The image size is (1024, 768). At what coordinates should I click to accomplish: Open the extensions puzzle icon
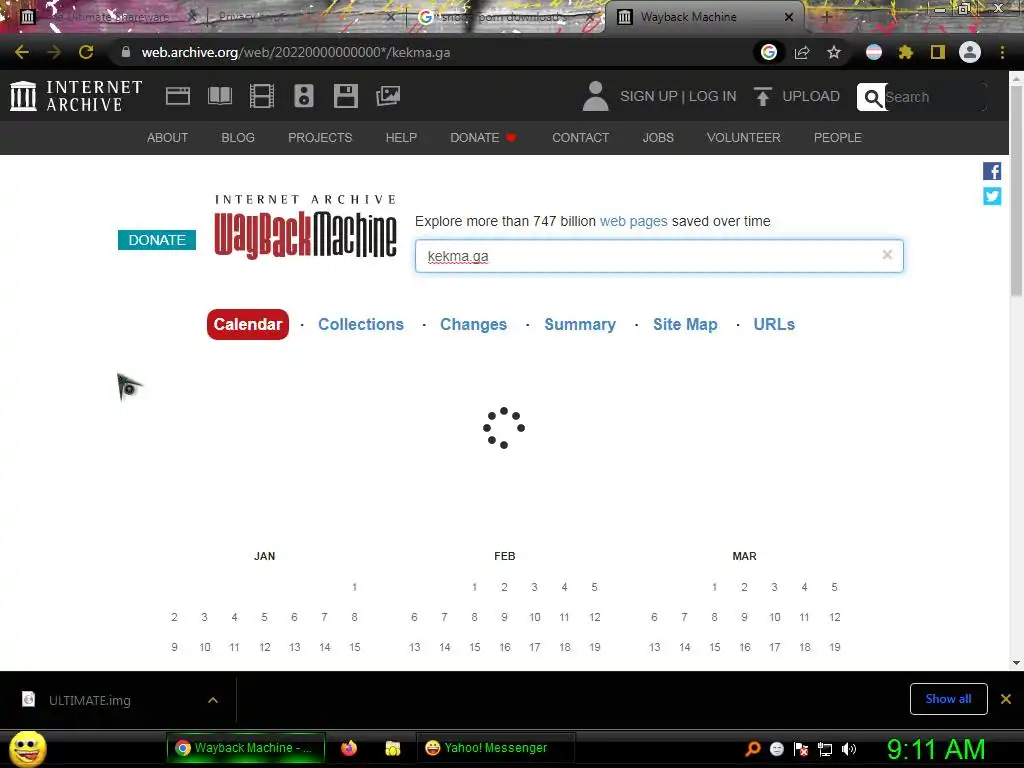tap(905, 52)
